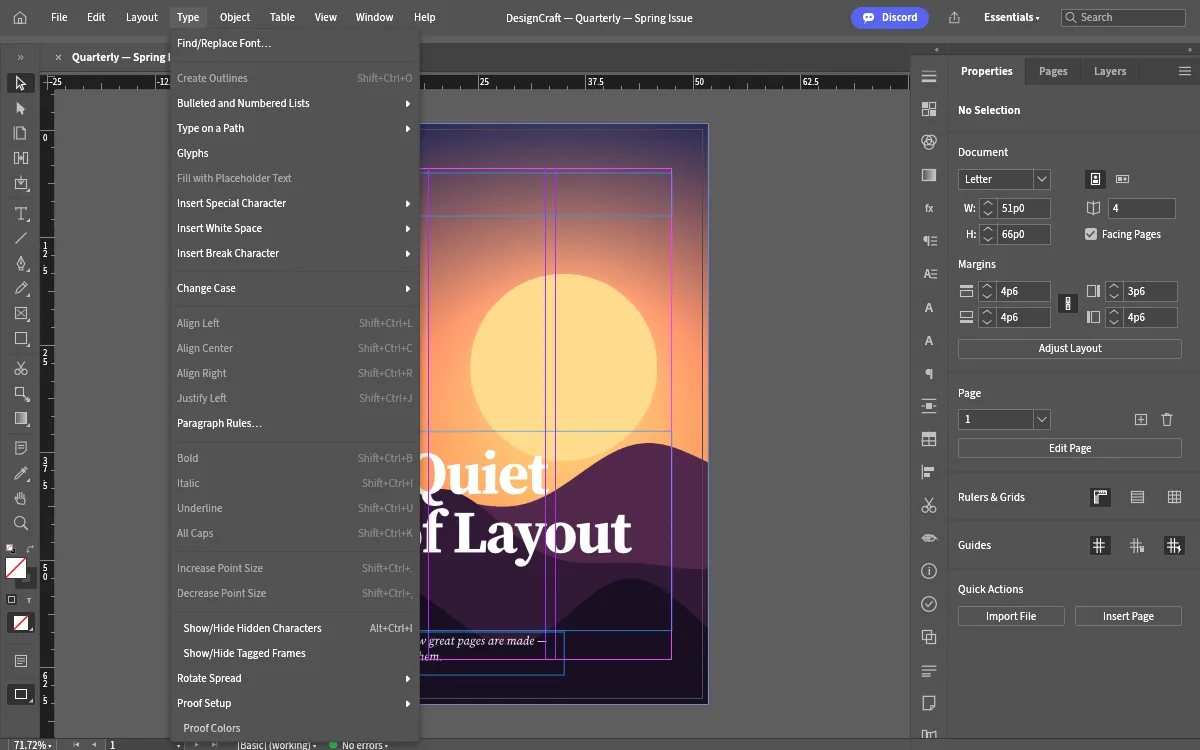Select the Gap tool
Image resolution: width=1200 pixels, height=750 pixels.
click(20, 158)
